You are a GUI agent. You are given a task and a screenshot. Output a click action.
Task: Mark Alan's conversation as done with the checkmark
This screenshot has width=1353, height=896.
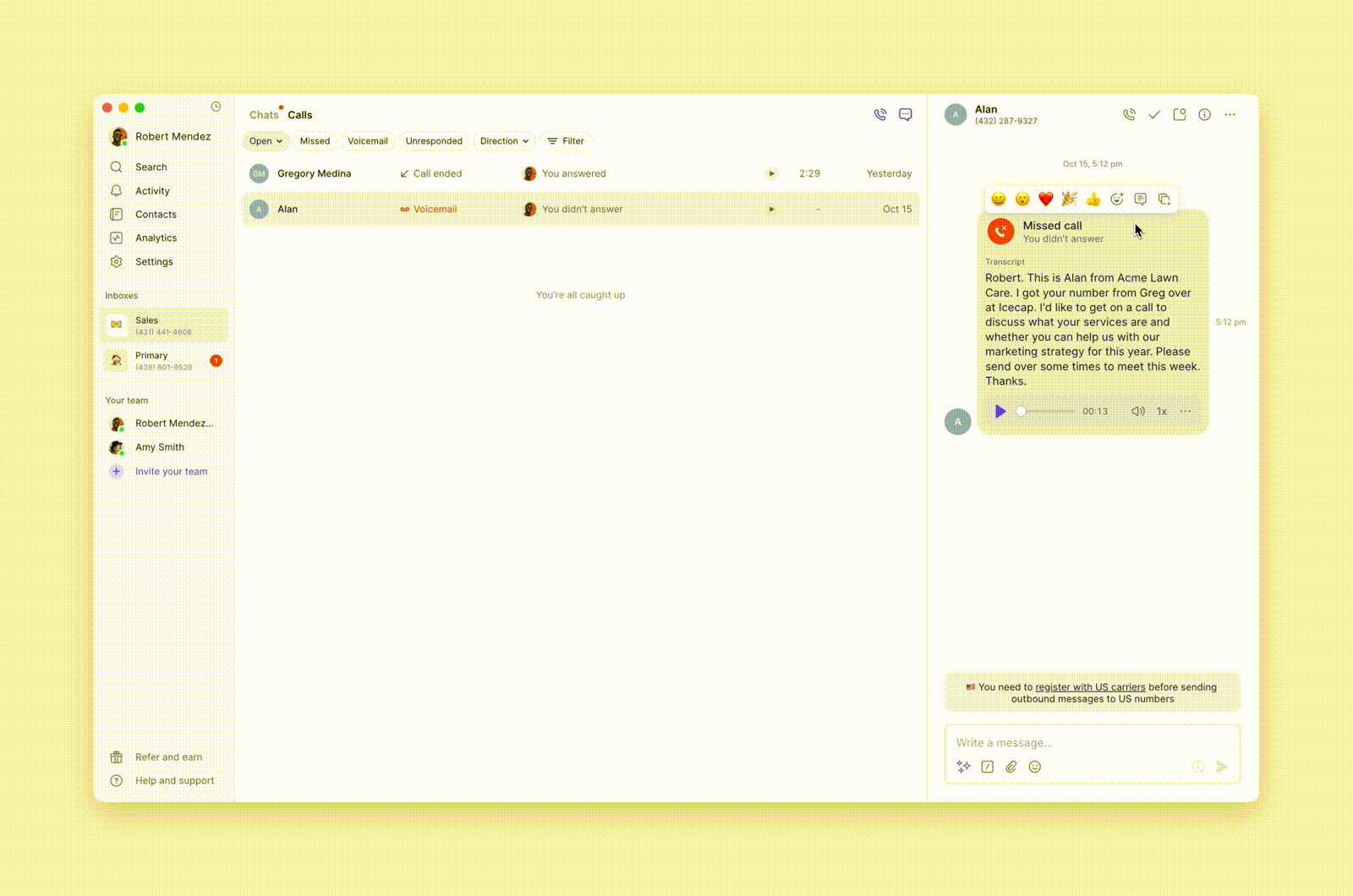[1154, 115]
